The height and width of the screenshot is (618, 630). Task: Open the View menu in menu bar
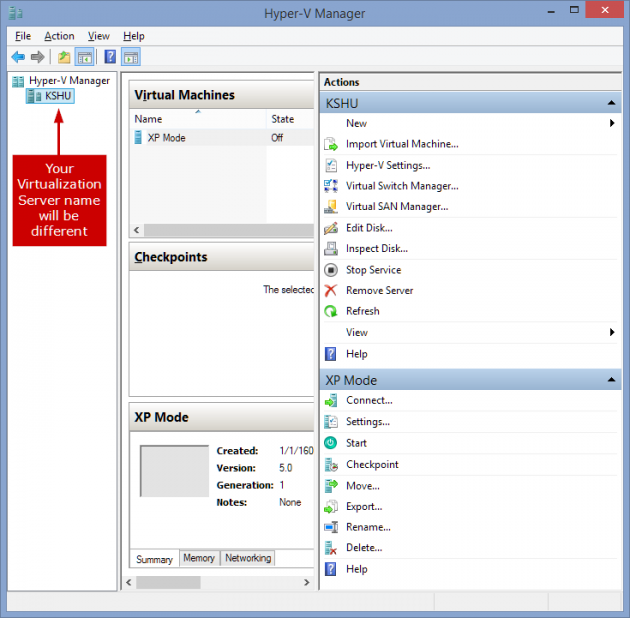[x=98, y=36]
